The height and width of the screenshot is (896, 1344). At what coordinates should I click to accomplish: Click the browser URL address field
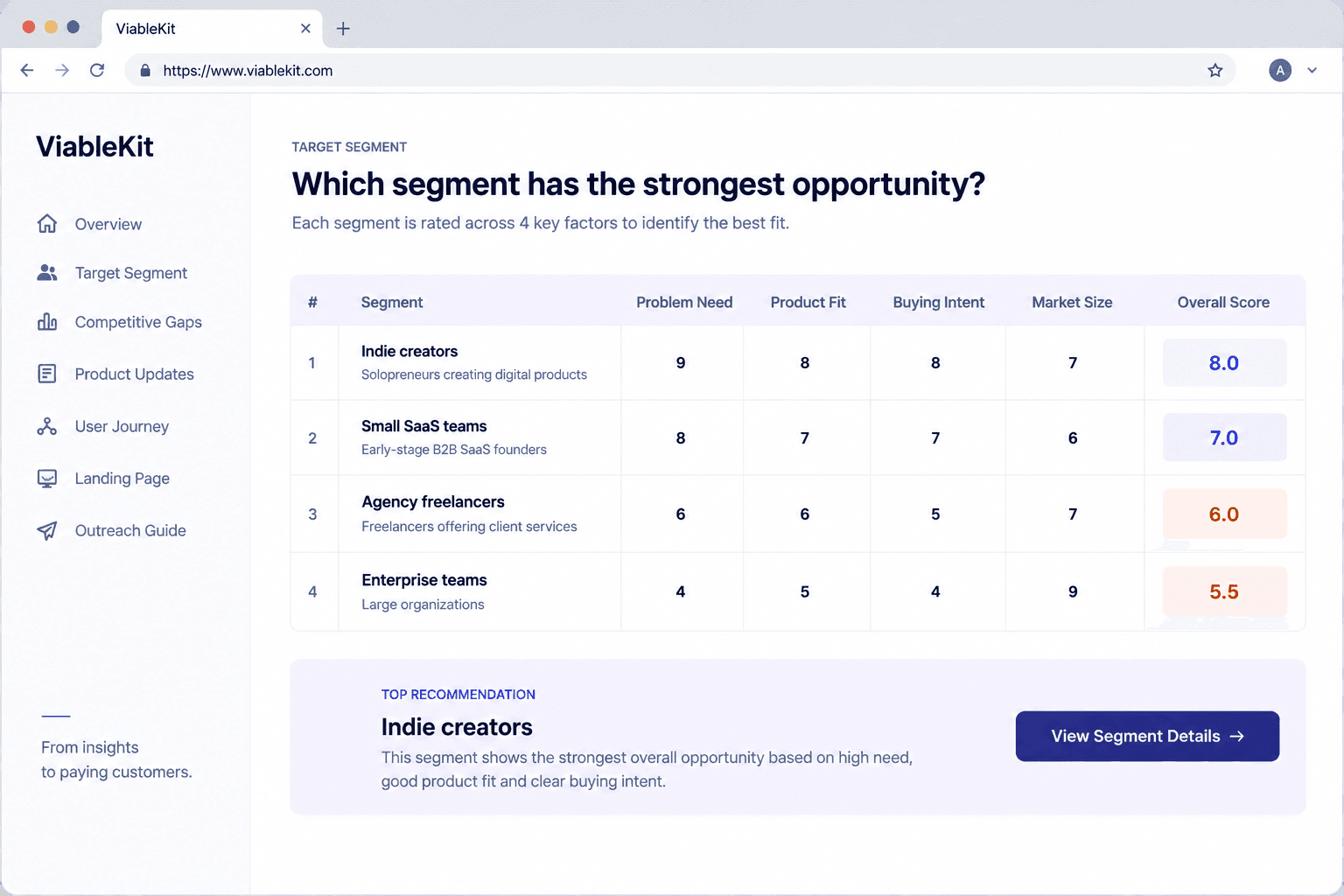(x=680, y=70)
